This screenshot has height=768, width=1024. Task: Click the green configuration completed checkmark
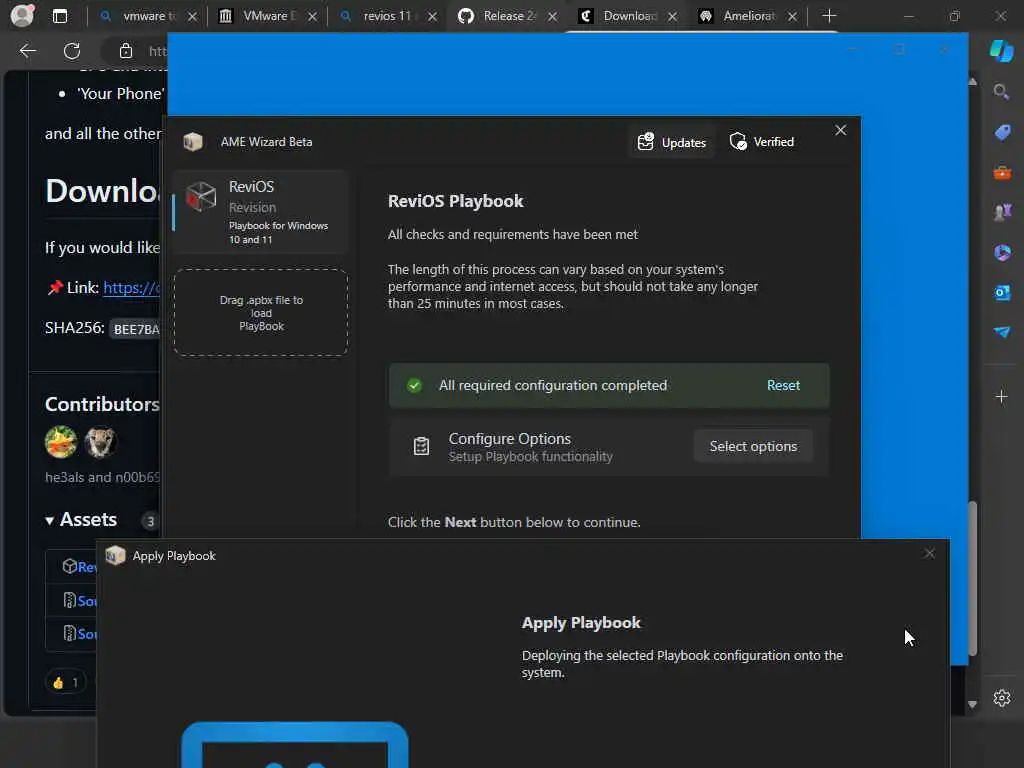[414, 385]
